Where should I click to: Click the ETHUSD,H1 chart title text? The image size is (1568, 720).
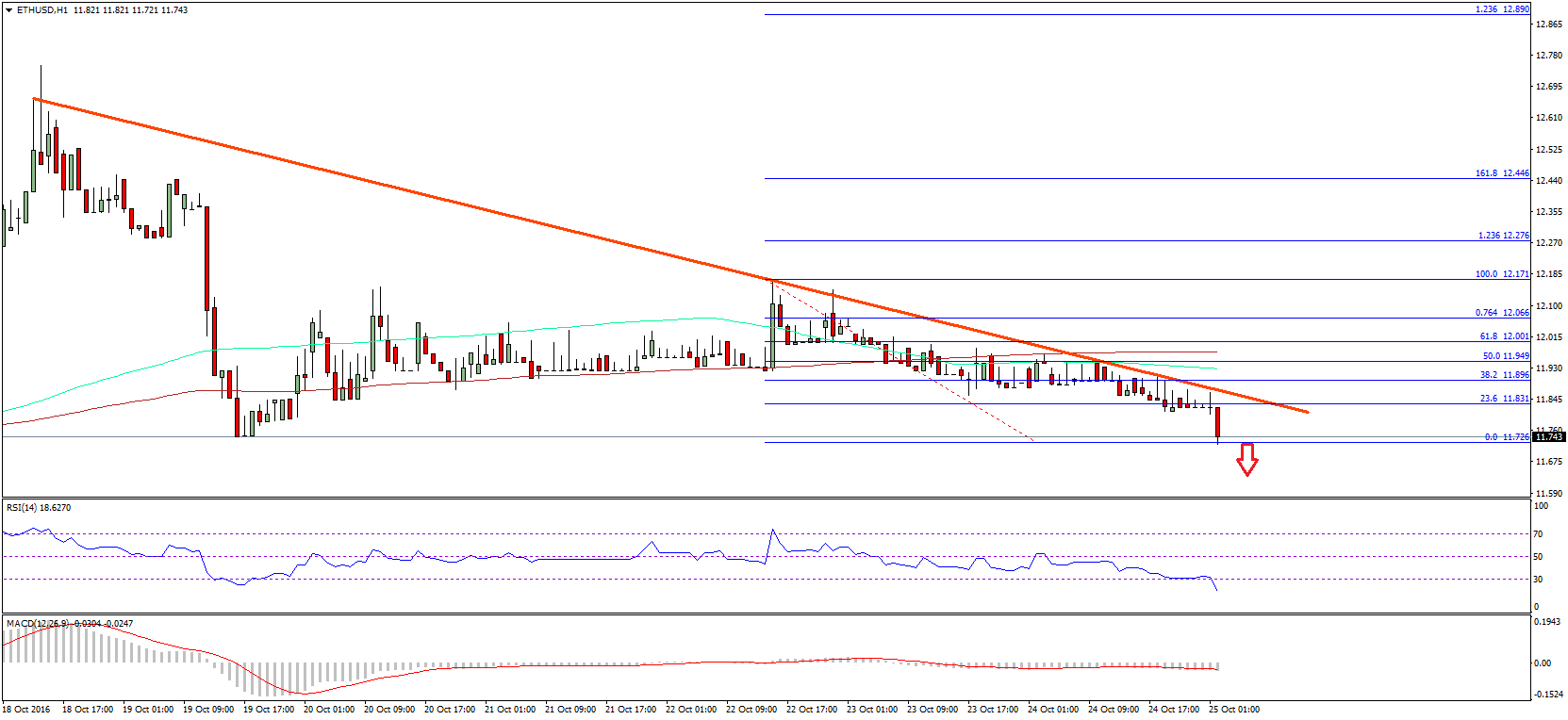[41, 10]
